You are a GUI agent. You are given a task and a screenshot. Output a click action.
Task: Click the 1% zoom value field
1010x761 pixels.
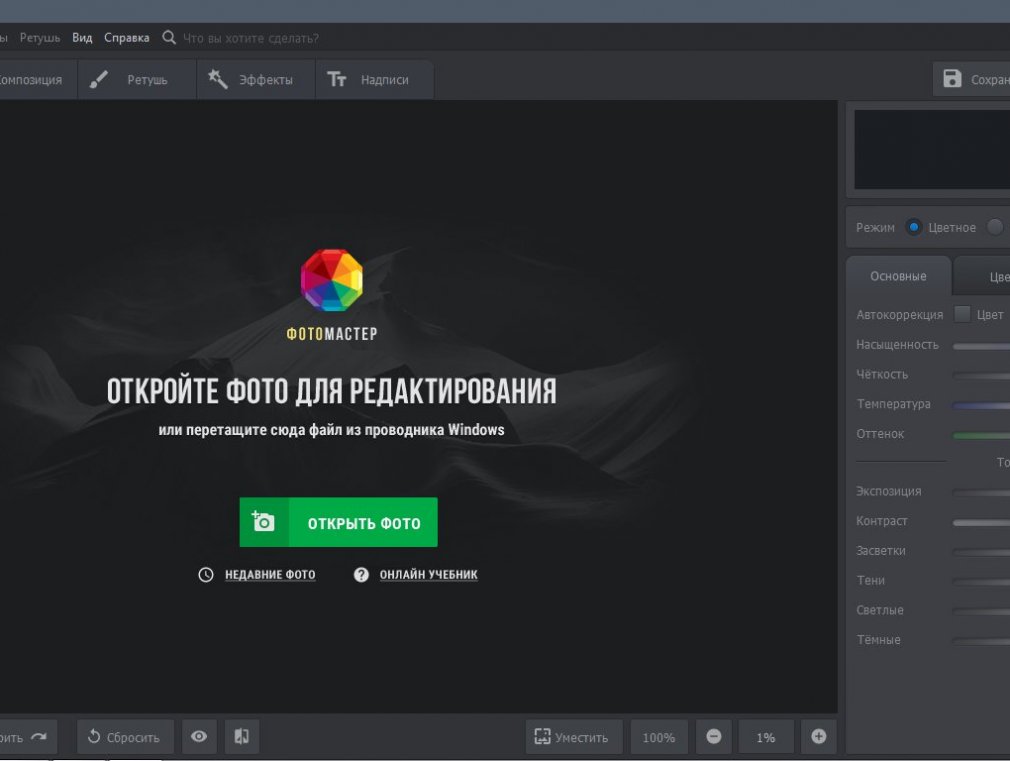766,737
